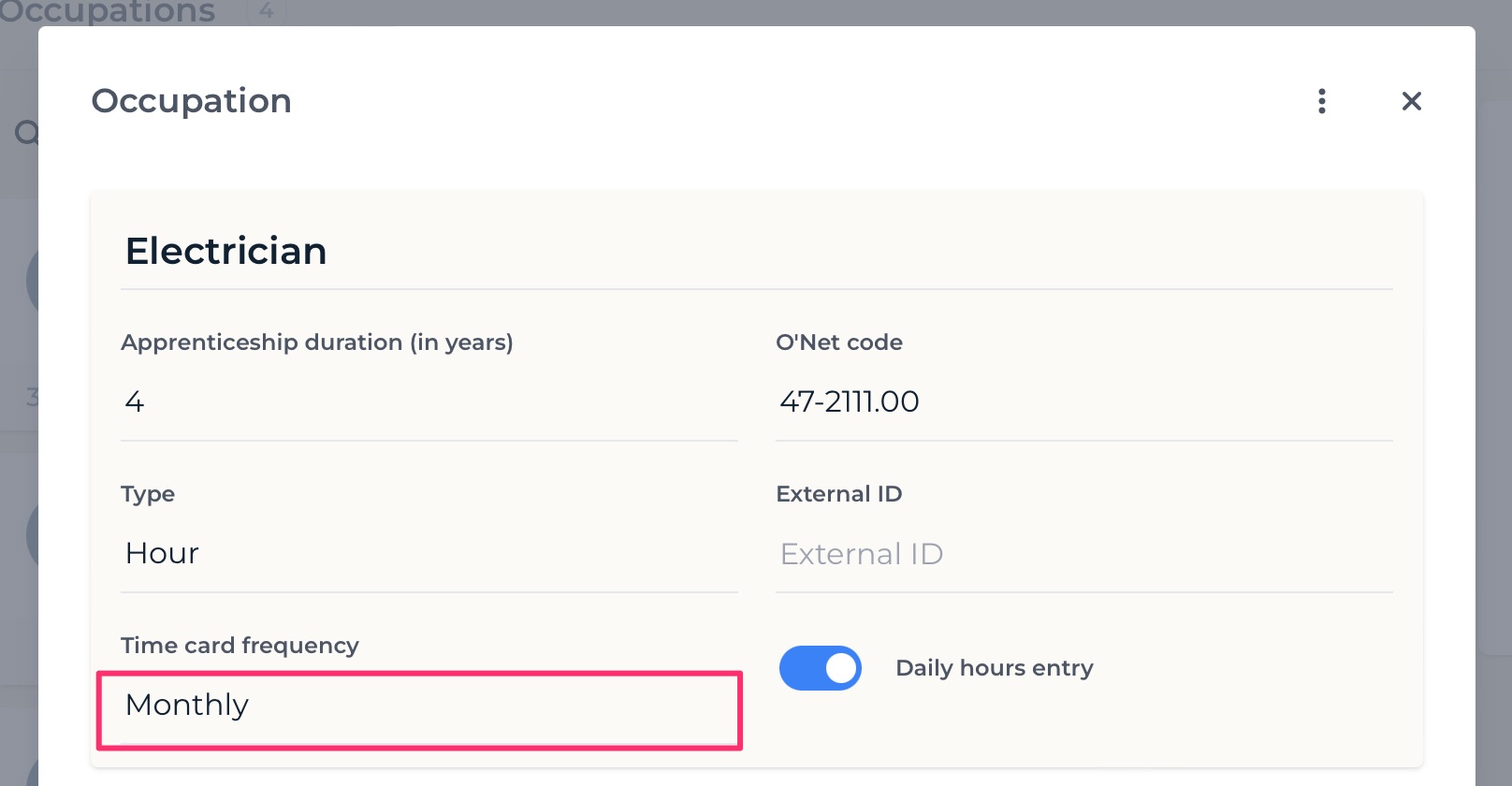Focus the empty External ID input

point(1084,554)
